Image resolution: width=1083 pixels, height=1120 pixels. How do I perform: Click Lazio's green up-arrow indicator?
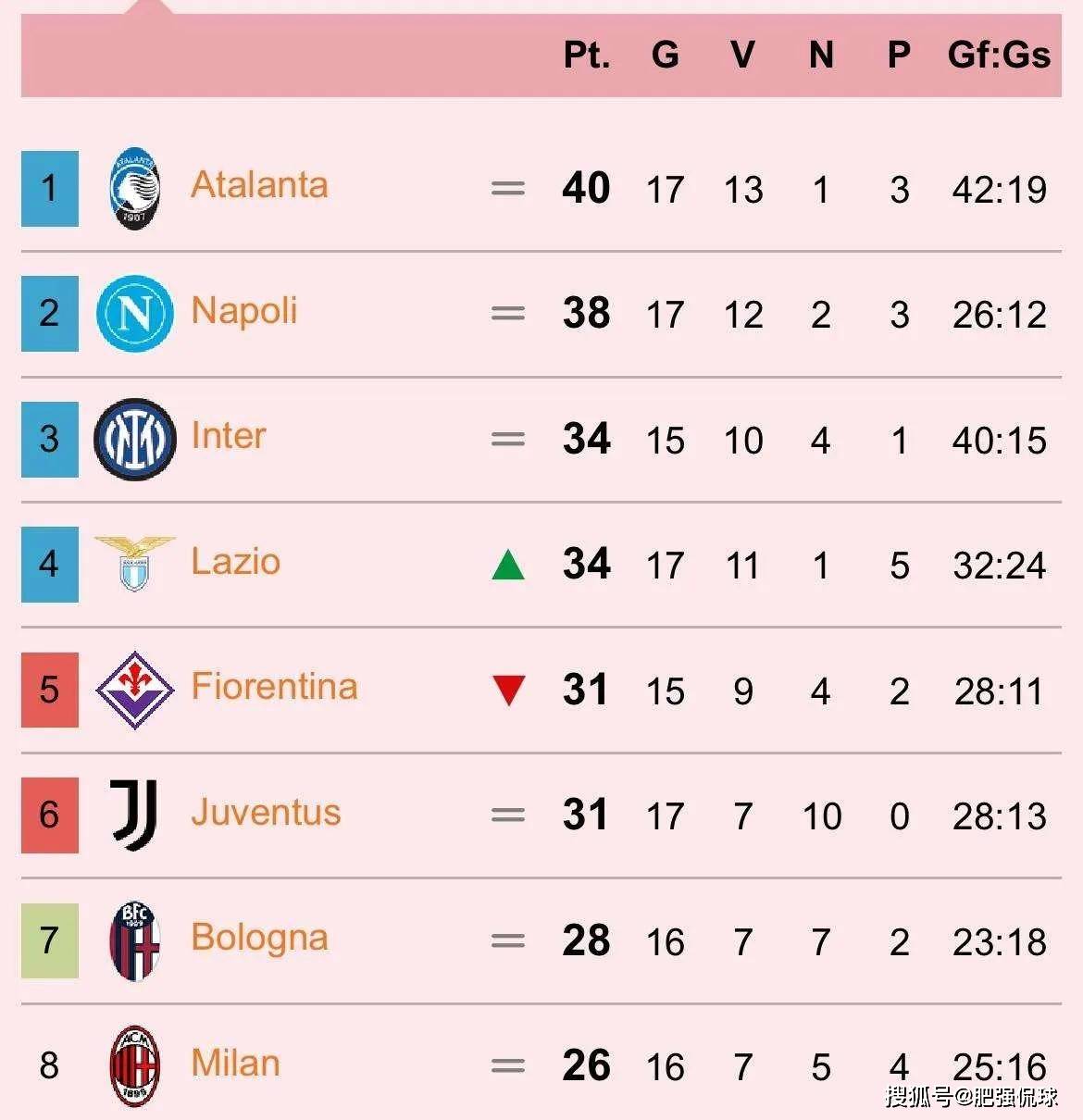coord(508,564)
